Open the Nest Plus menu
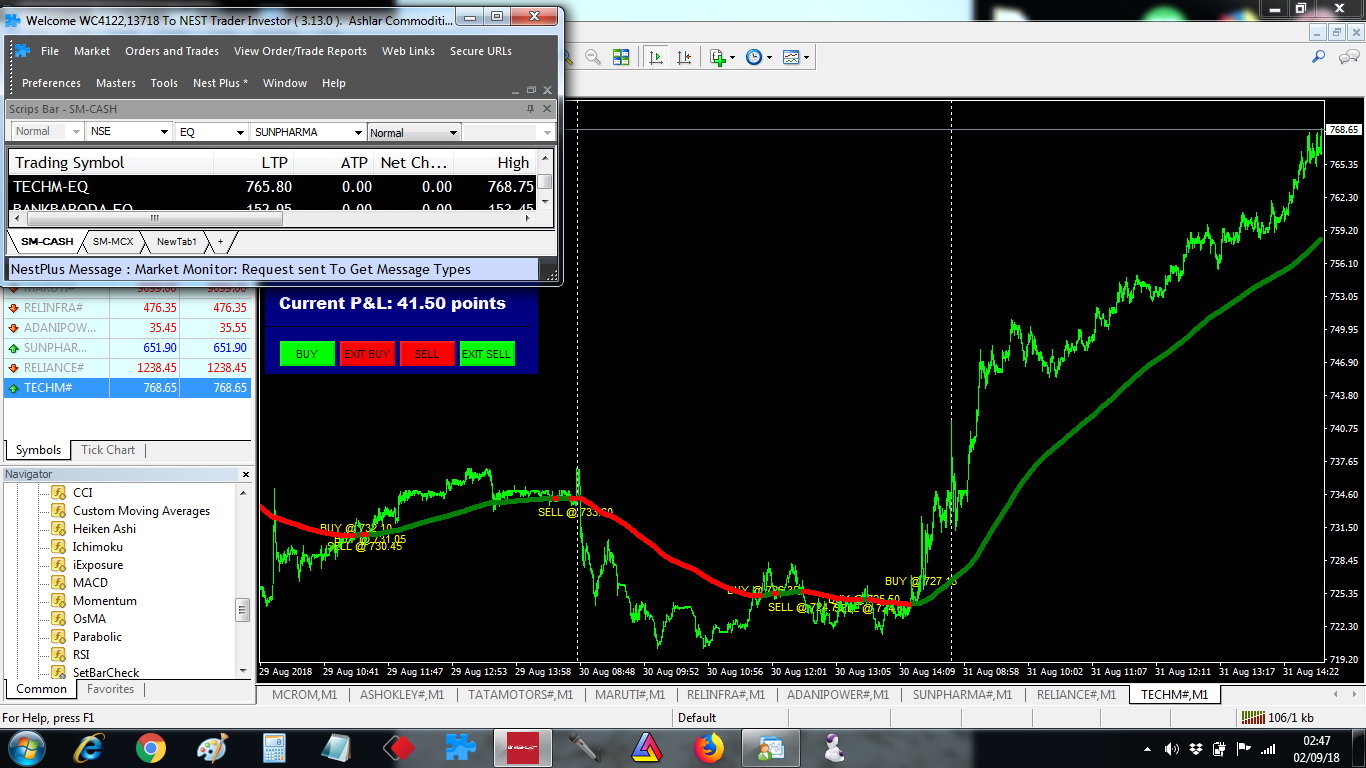 click(x=220, y=83)
